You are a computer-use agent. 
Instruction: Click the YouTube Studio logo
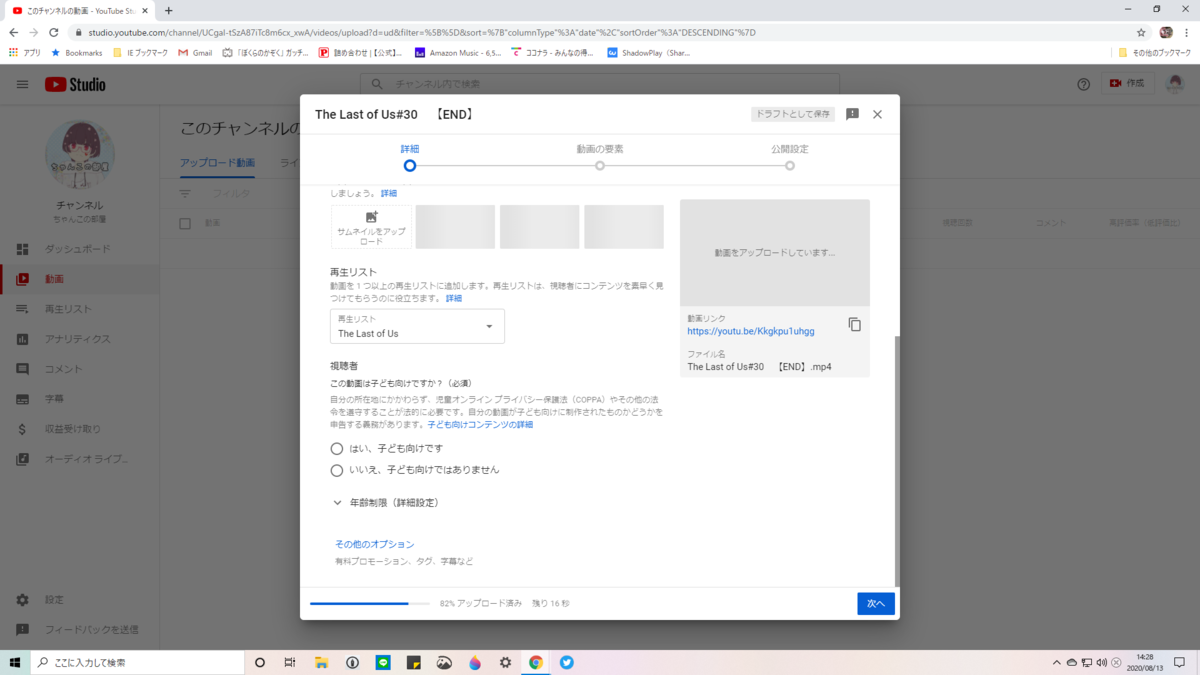click(x=75, y=85)
